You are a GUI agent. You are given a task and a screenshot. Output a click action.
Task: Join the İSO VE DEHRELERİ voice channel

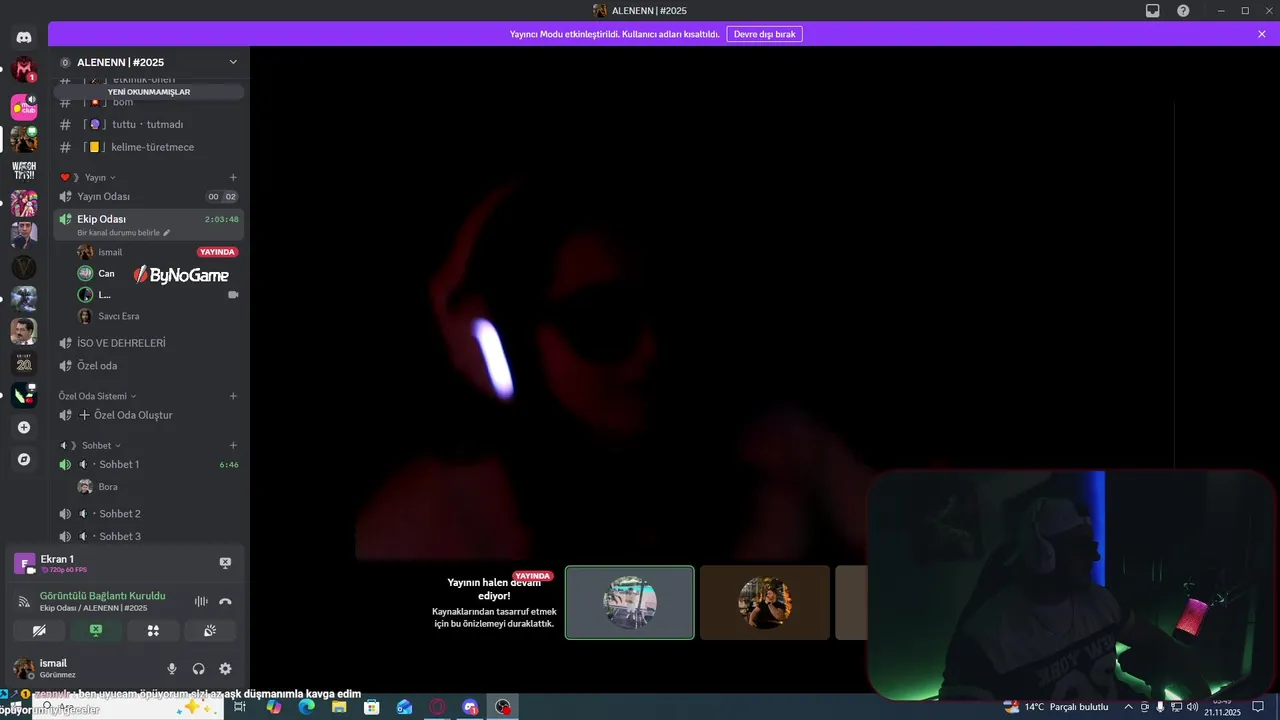(148, 343)
